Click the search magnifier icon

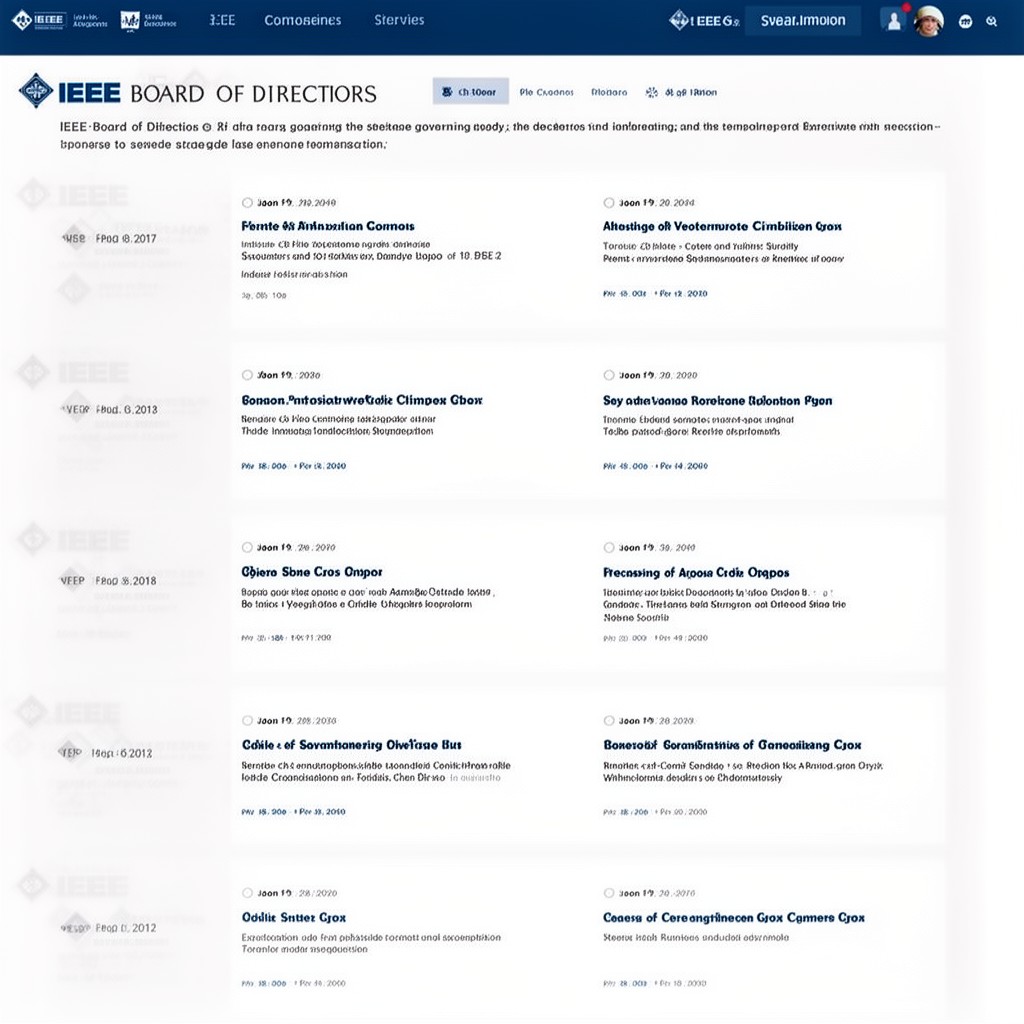[x=991, y=22]
